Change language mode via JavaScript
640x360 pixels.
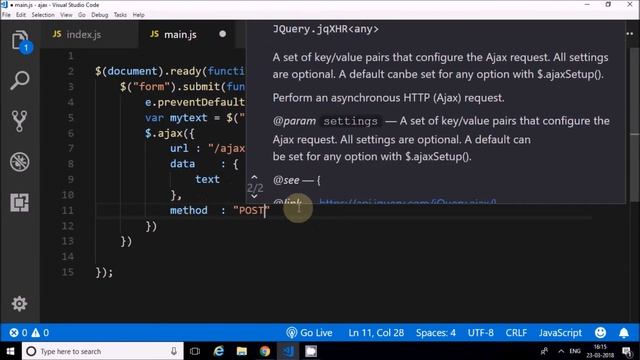(560, 333)
